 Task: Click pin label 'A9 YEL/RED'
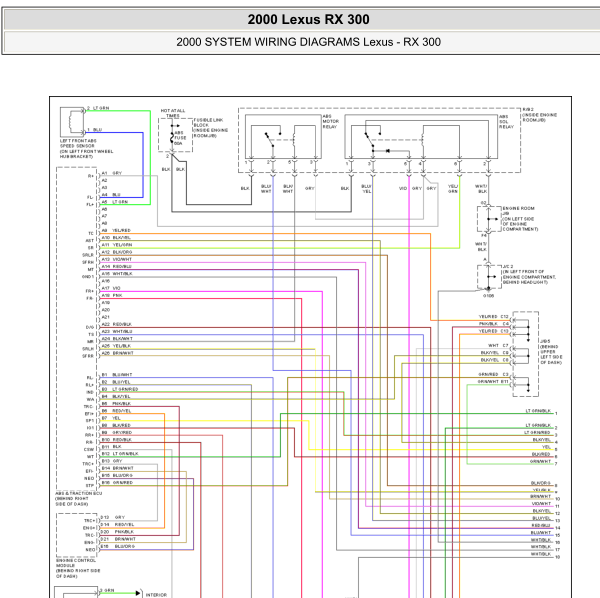point(116,231)
